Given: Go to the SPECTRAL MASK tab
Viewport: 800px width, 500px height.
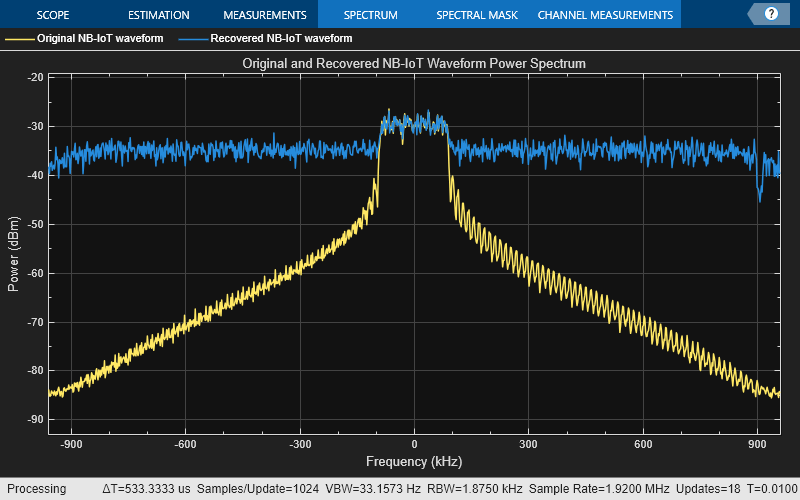Looking at the screenshot, I should 477,15.
